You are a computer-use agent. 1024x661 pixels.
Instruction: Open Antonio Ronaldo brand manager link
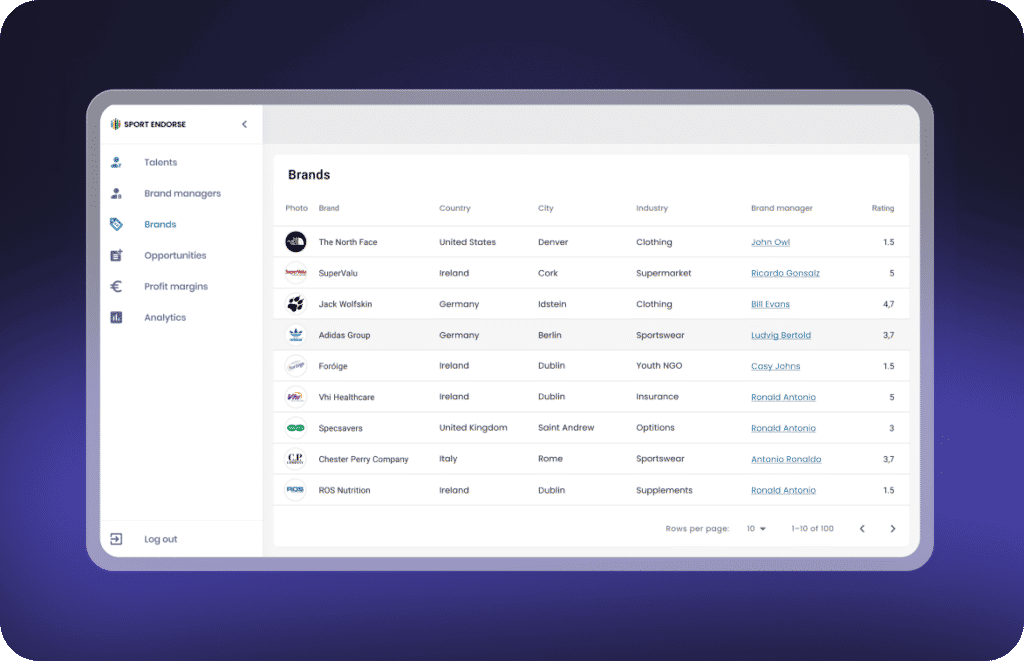click(786, 459)
